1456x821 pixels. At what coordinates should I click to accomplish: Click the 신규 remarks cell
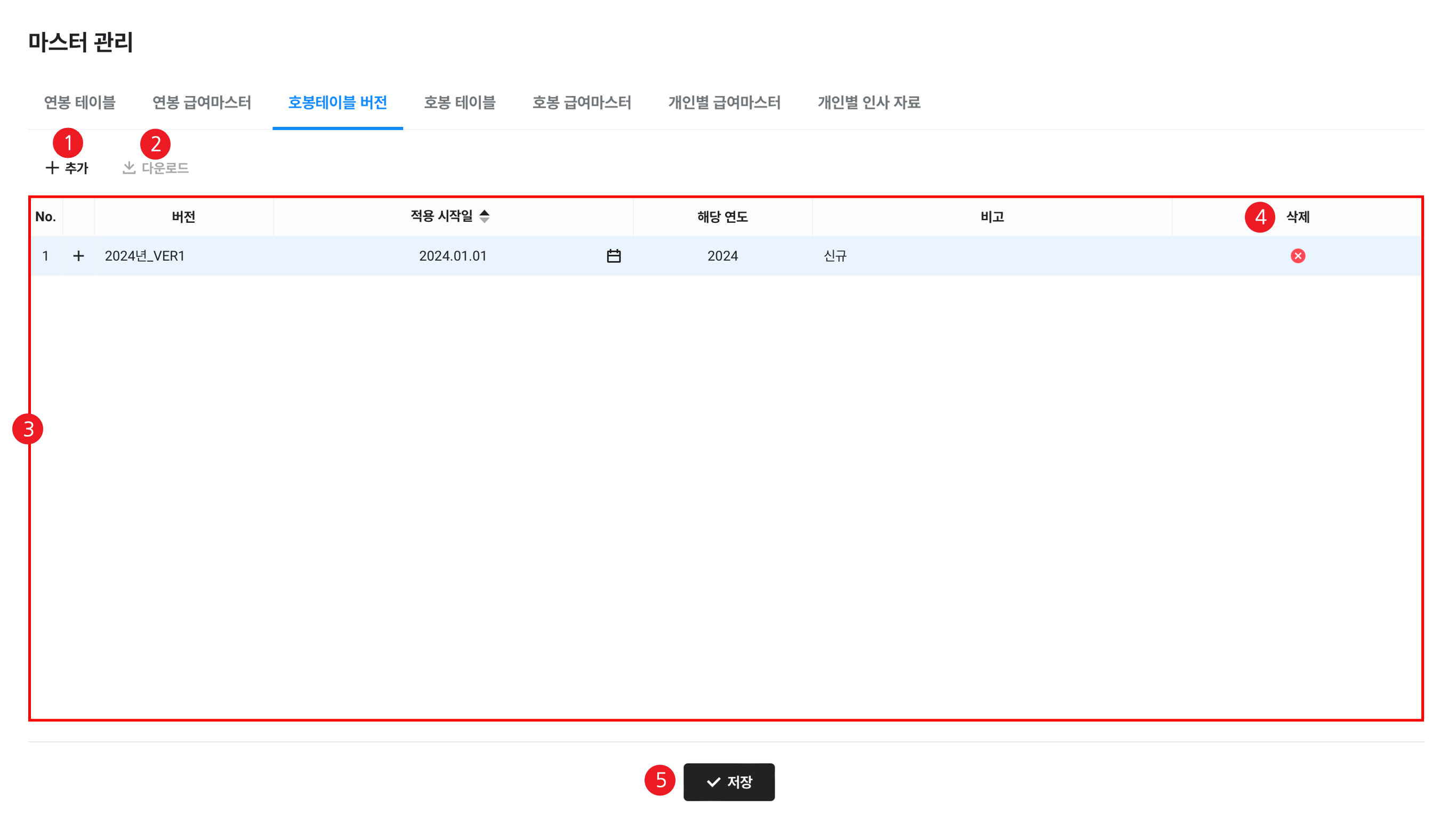835,256
